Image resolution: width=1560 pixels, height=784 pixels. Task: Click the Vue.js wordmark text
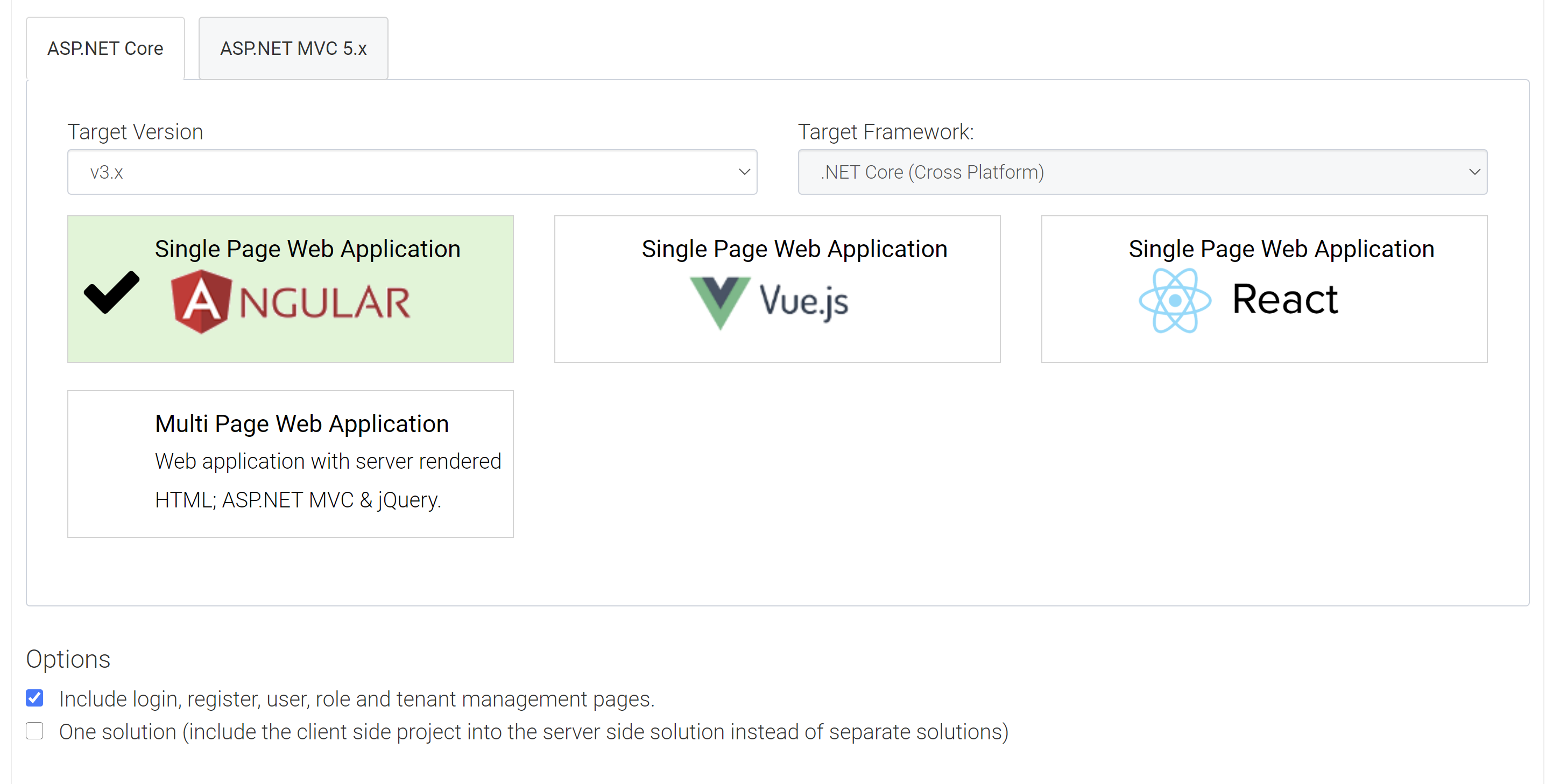[x=803, y=301]
